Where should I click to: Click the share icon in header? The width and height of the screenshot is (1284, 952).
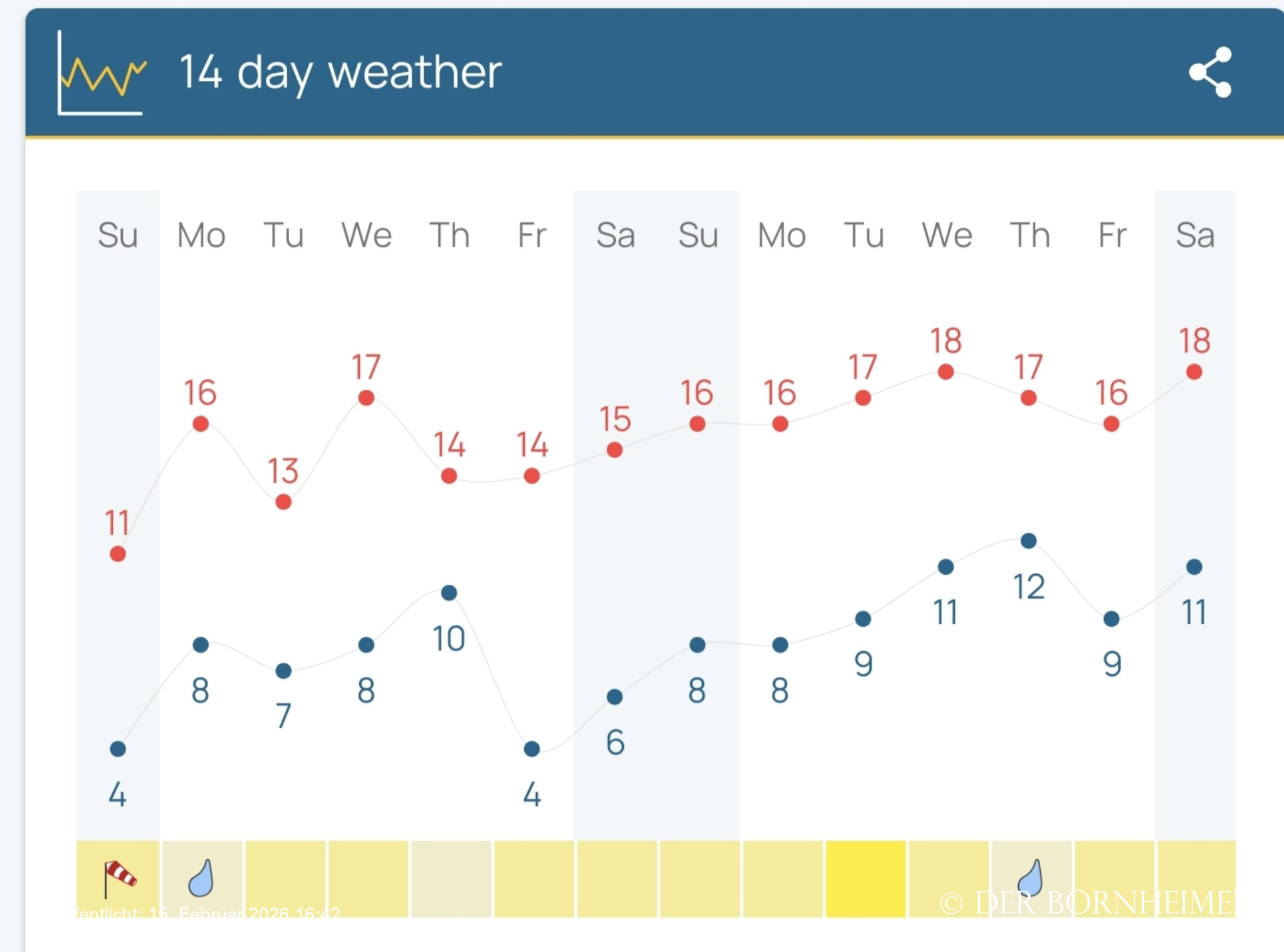click(x=1211, y=72)
